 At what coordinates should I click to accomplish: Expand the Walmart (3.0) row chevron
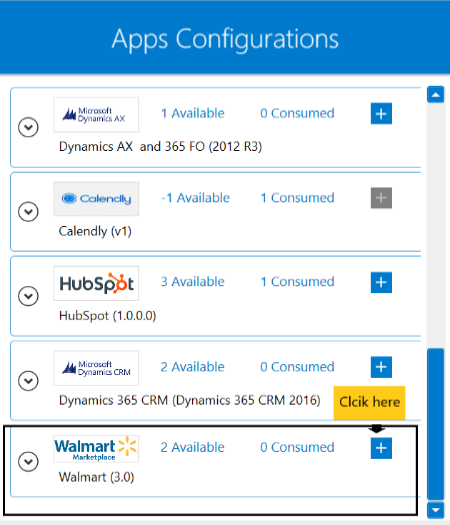[x=28, y=462]
